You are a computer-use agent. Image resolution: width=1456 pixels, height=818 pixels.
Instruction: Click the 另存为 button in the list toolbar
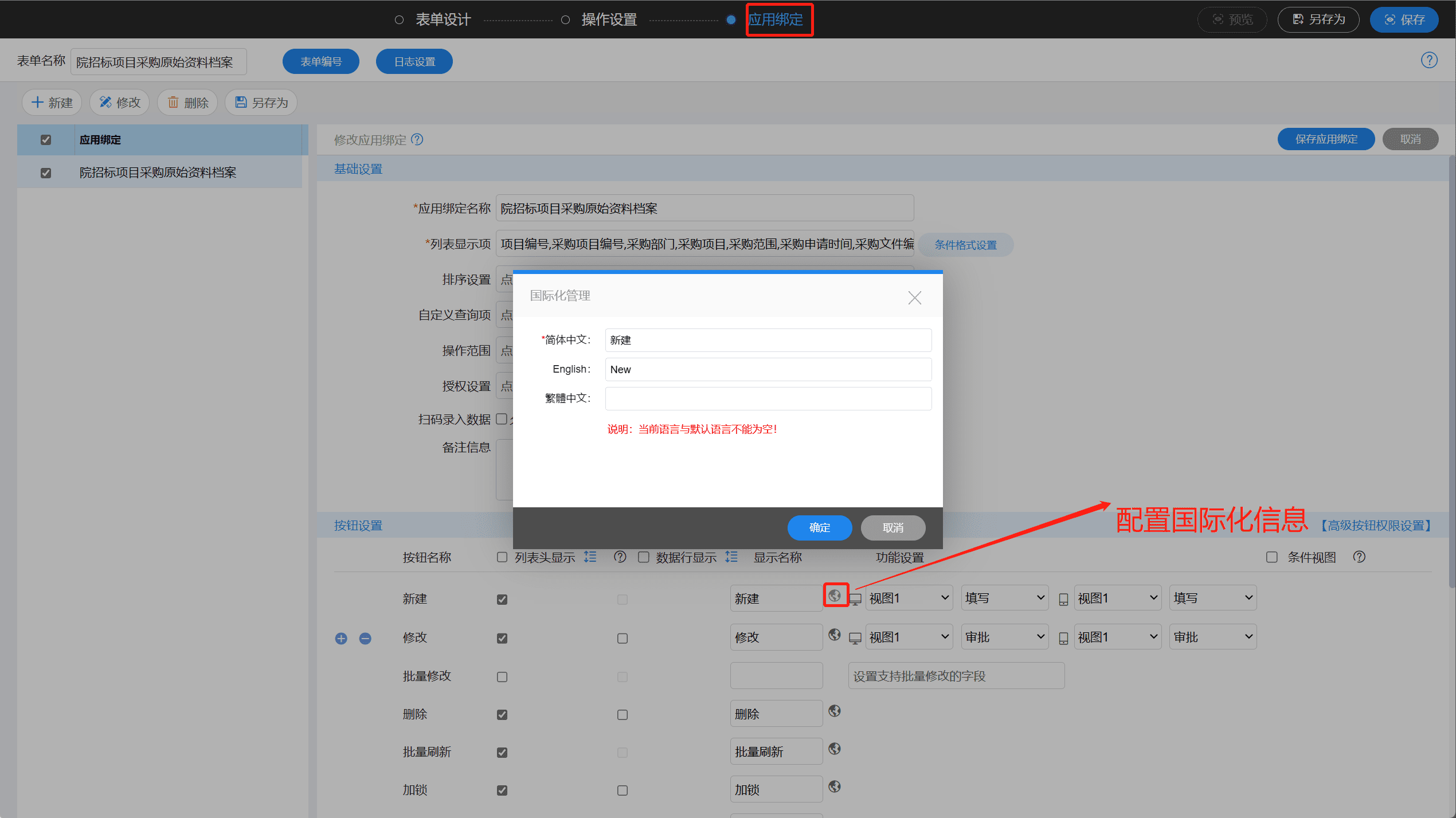pyautogui.click(x=261, y=103)
